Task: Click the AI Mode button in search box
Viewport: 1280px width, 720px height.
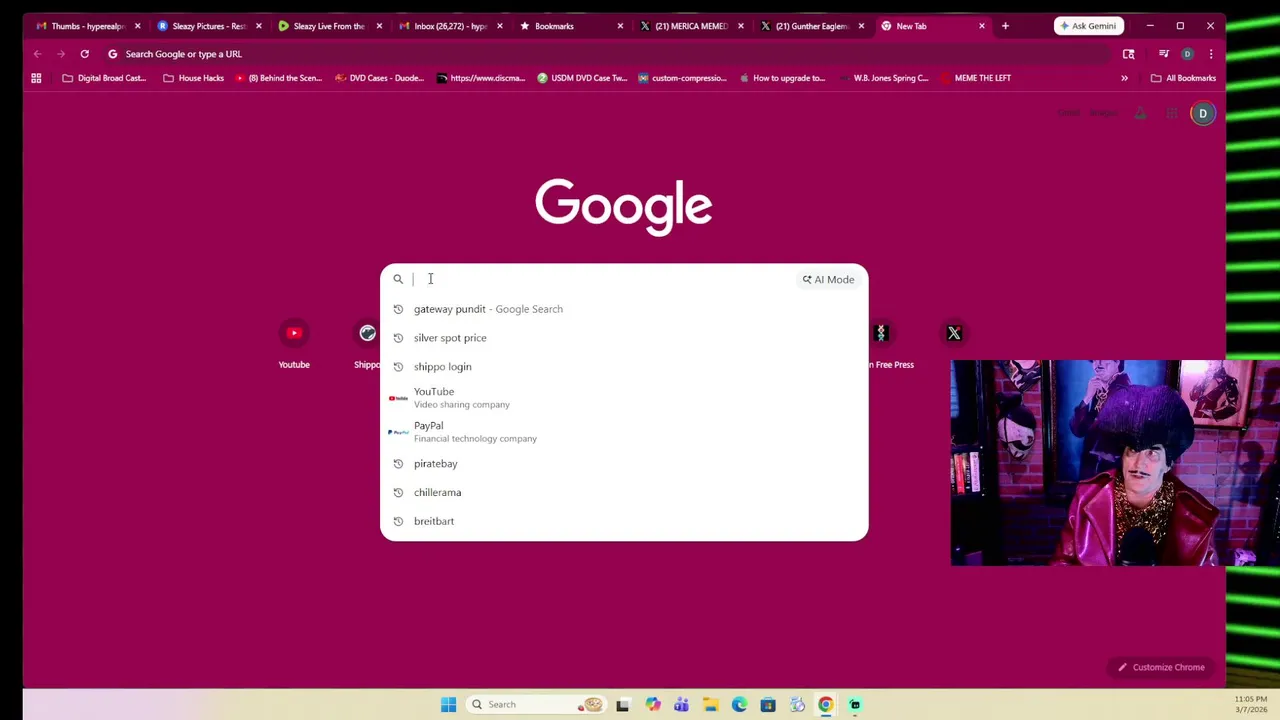Action: [x=828, y=279]
